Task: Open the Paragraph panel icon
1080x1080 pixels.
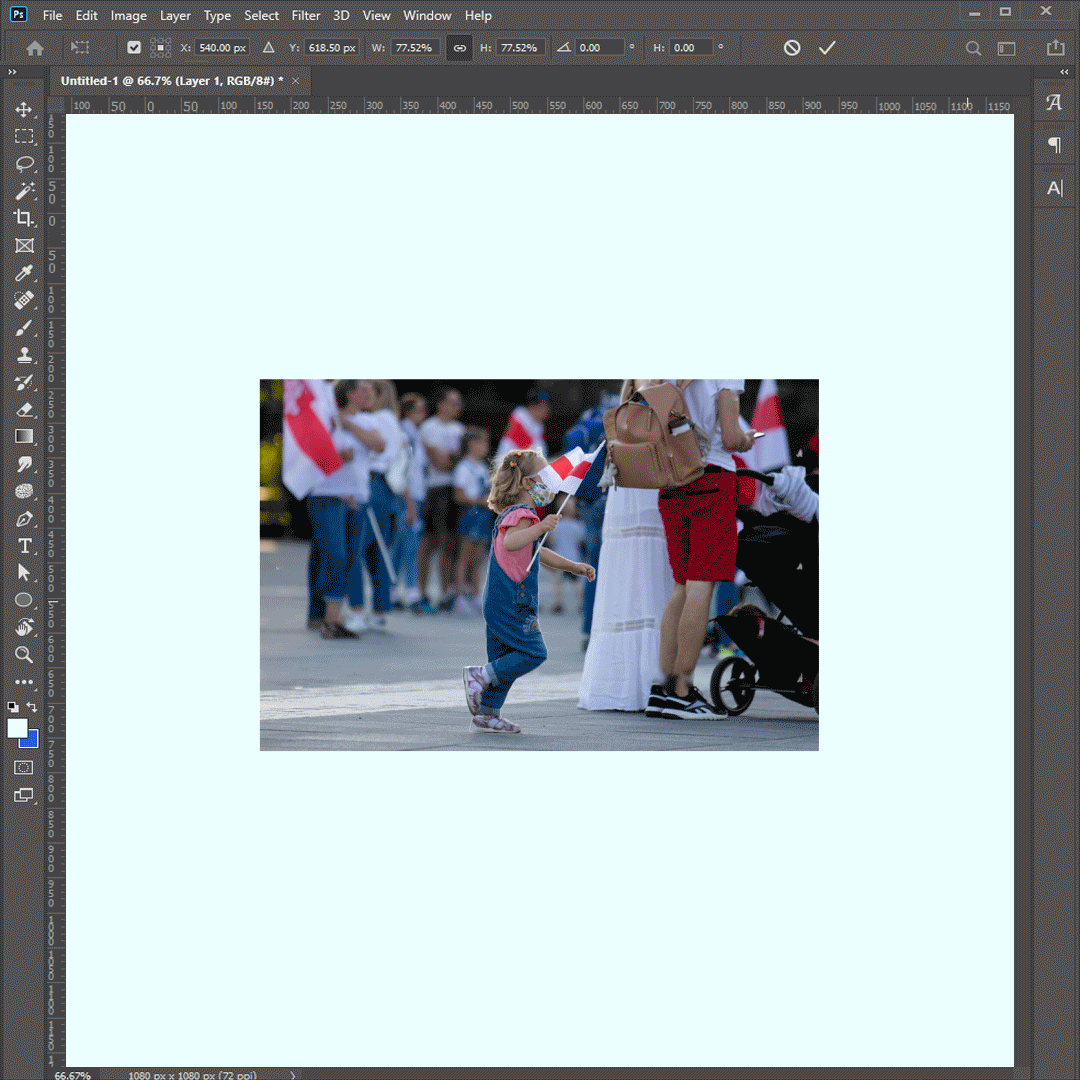Action: click(x=1054, y=145)
